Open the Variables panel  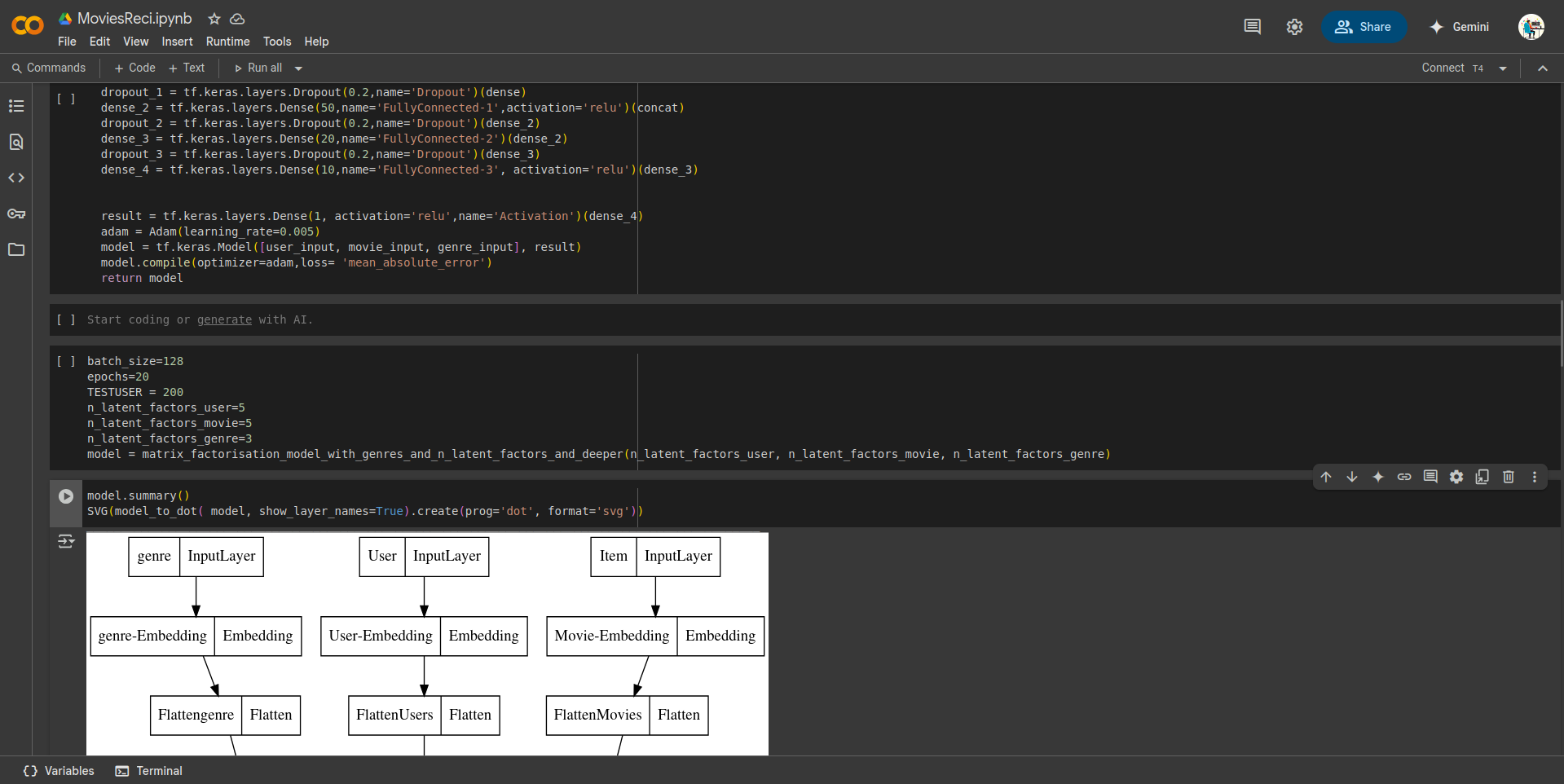pos(59,771)
